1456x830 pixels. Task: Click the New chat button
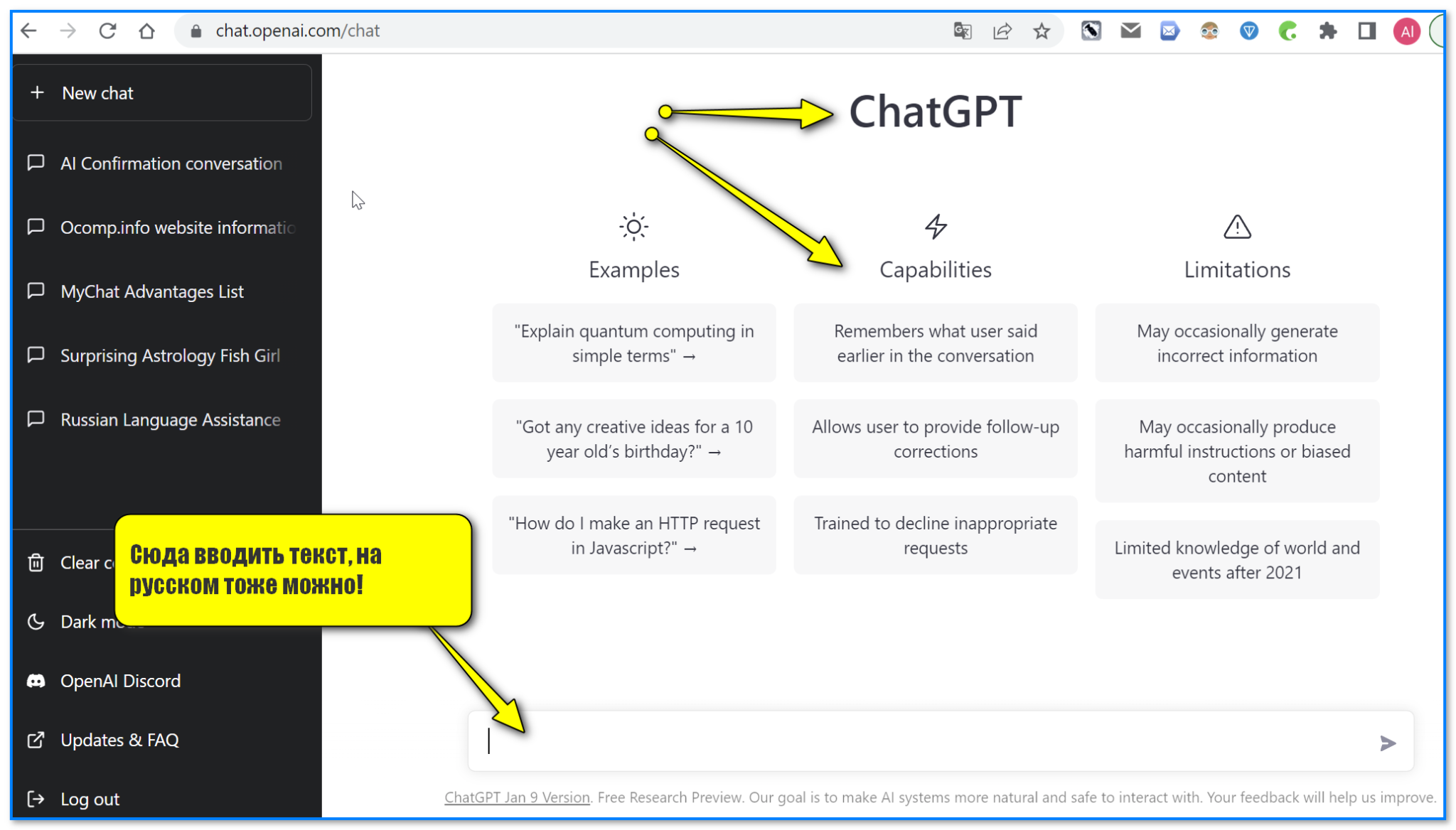click(x=159, y=93)
